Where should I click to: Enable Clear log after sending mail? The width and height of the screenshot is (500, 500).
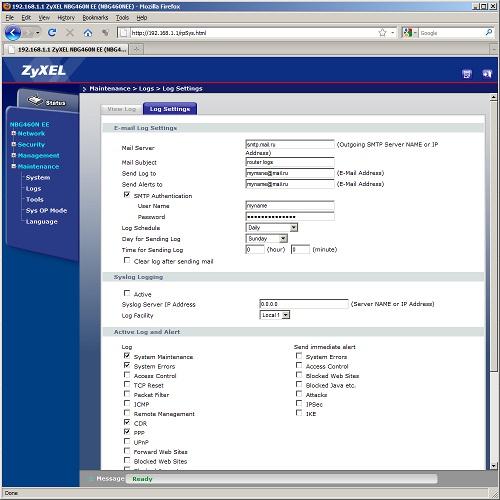tap(127, 260)
